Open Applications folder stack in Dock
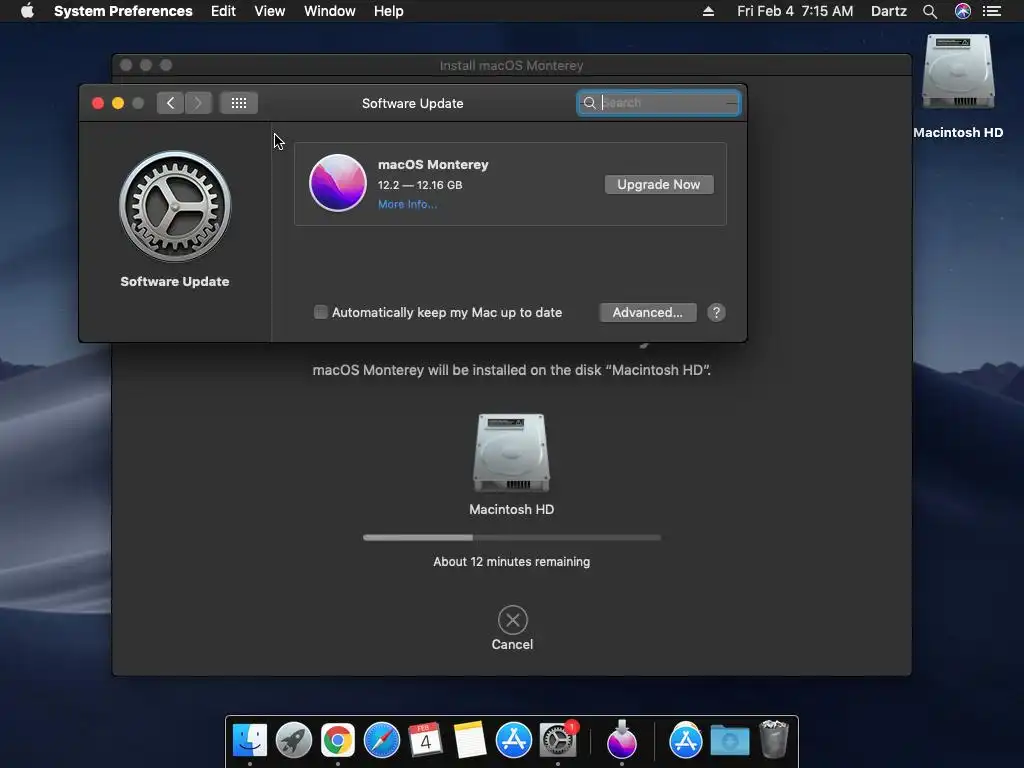The image size is (1024, 768). pos(685,740)
